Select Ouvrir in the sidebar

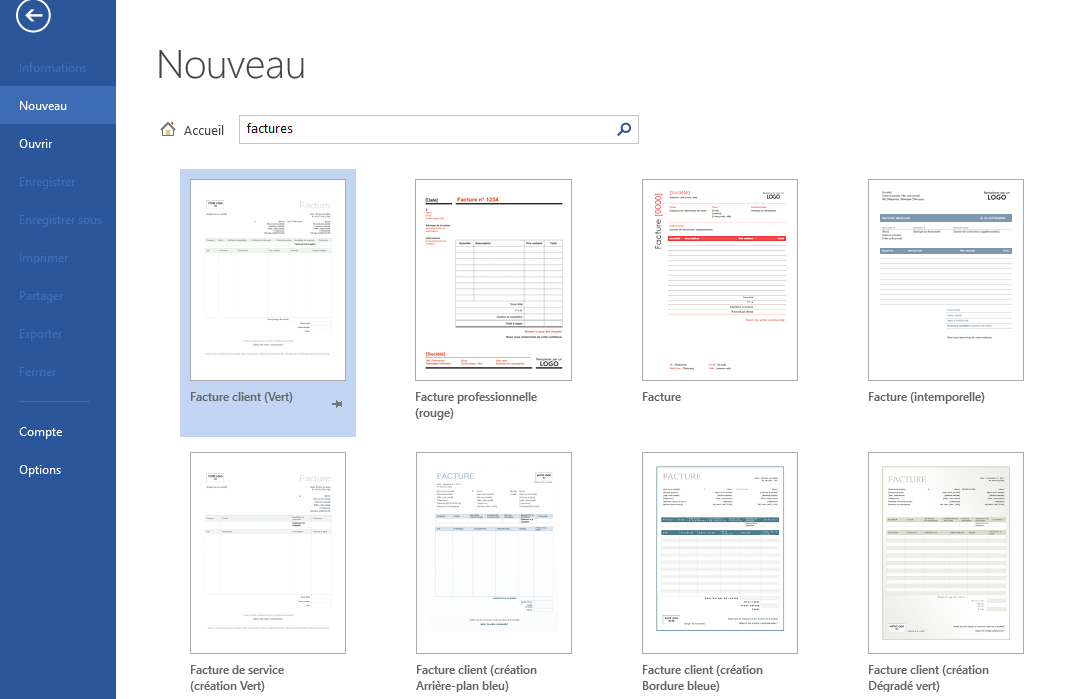tap(36, 144)
